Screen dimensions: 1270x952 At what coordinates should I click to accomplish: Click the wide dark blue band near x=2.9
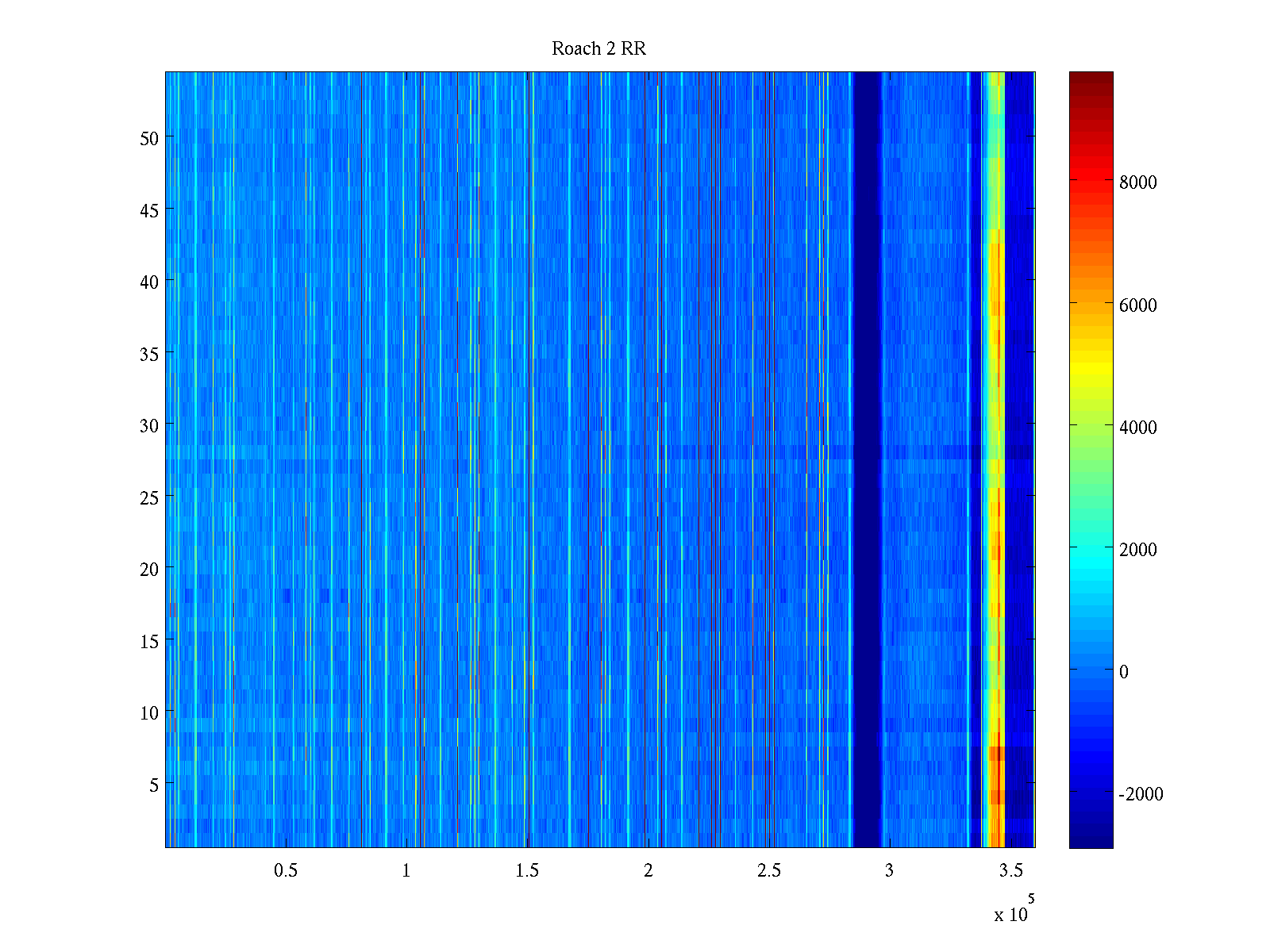pyautogui.click(x=867, y=460)
